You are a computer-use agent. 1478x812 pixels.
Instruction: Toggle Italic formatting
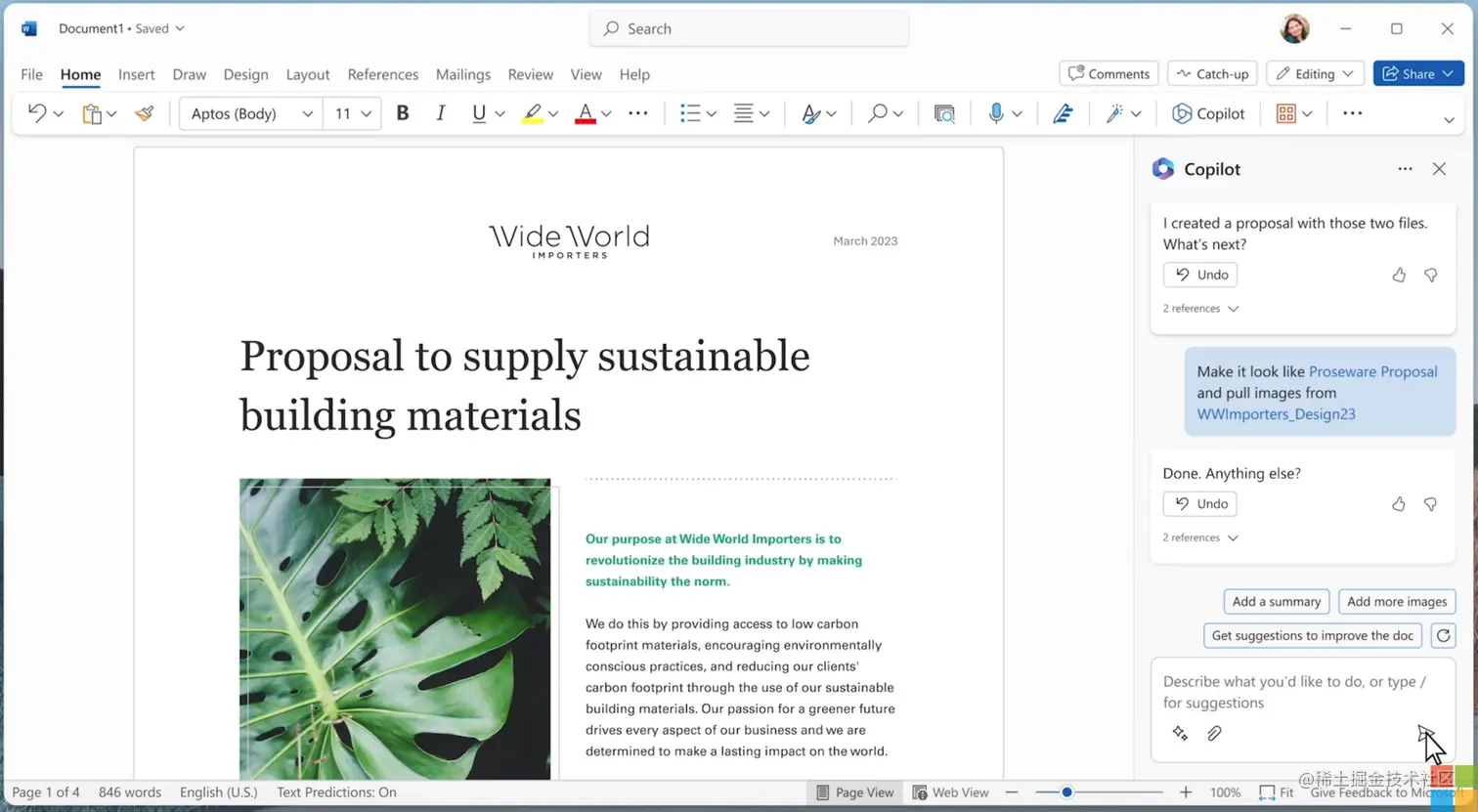click(x=441, y=113)
